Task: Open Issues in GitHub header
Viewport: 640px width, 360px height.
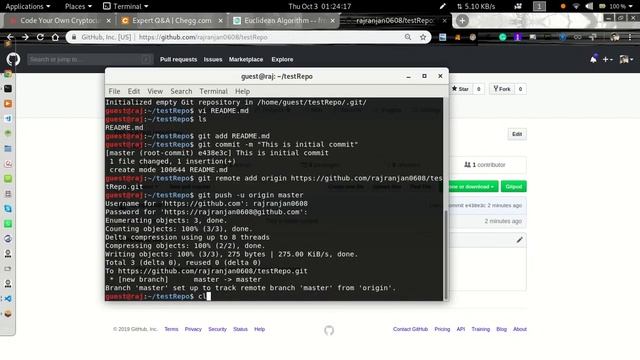Action: click(213, 59)
